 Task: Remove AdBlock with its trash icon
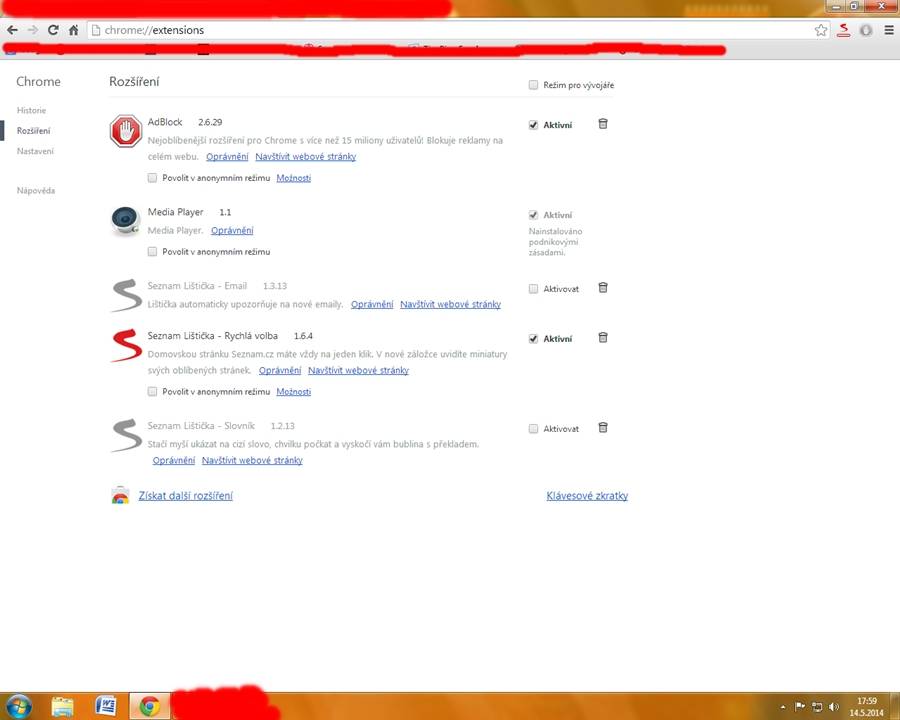603,123
